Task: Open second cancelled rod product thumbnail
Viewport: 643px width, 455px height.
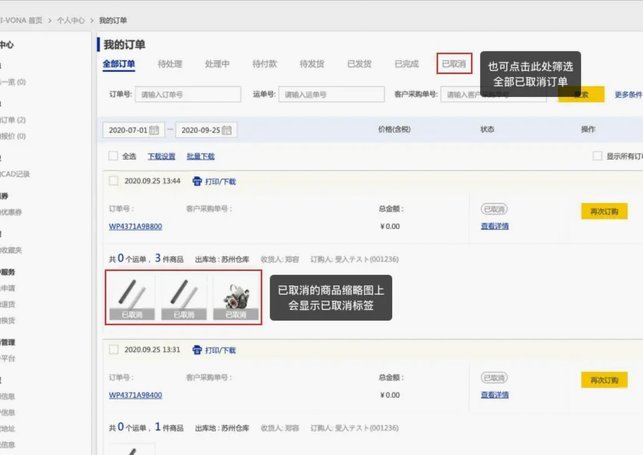Action: [x=184, y=297]
